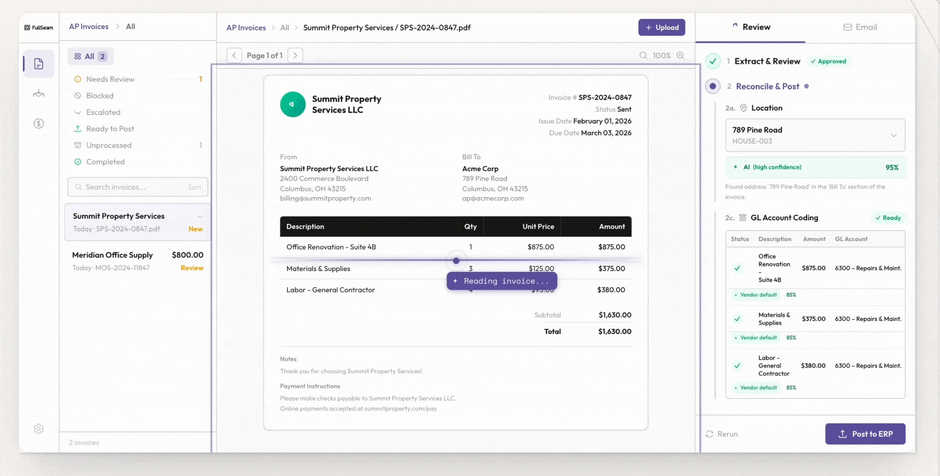940x476 pixels.
Task: Click the invoice Total $1,630.00
Action: 614,332
